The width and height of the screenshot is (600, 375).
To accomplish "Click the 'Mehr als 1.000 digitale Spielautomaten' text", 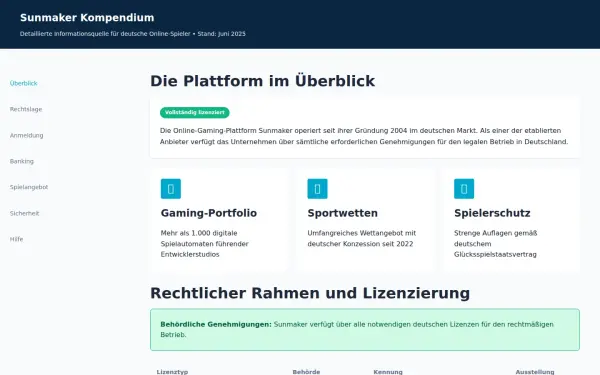I will click(x=205, y=244).
